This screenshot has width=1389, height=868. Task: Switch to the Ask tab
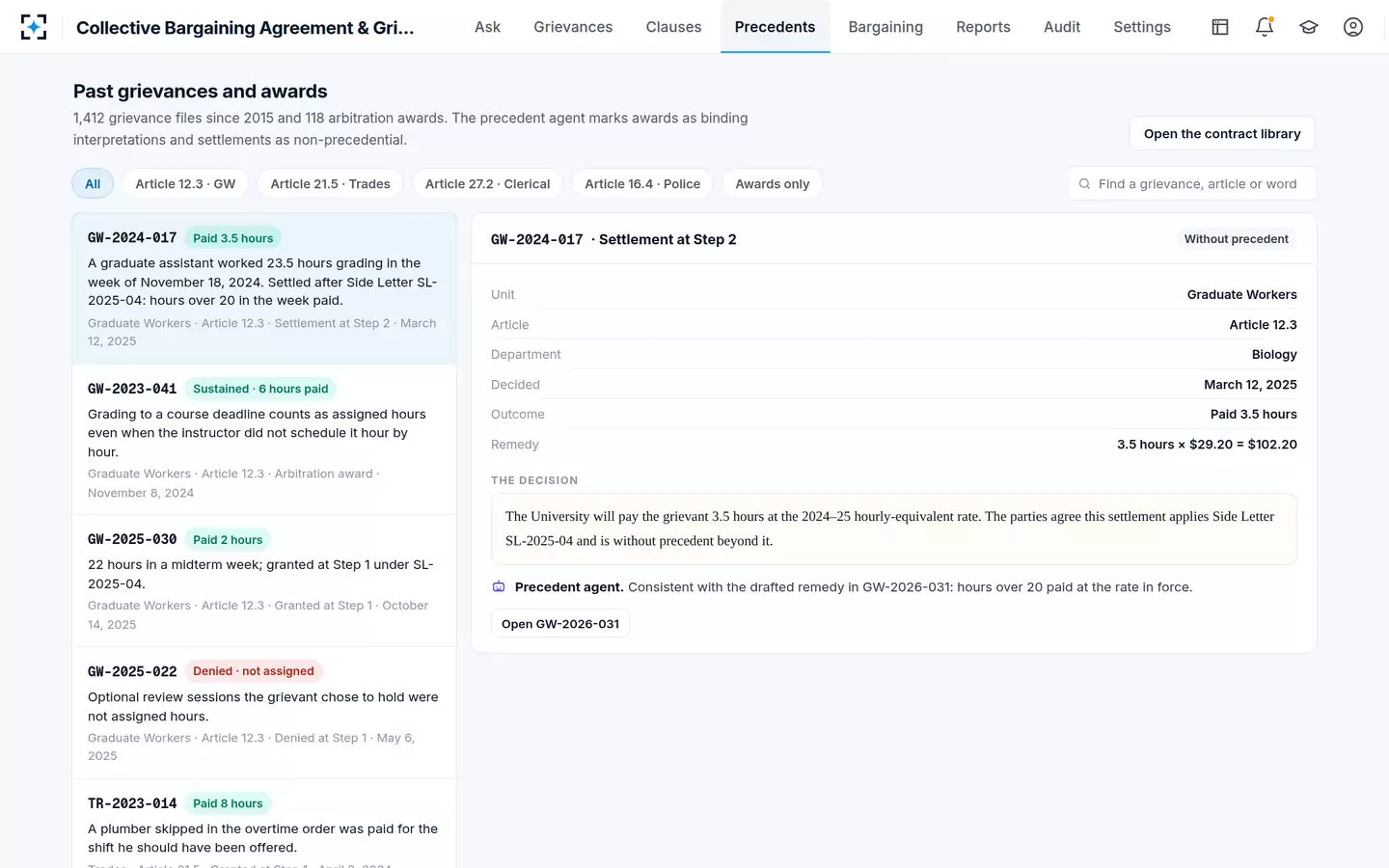pyautogui.click(x=487, y=27)
